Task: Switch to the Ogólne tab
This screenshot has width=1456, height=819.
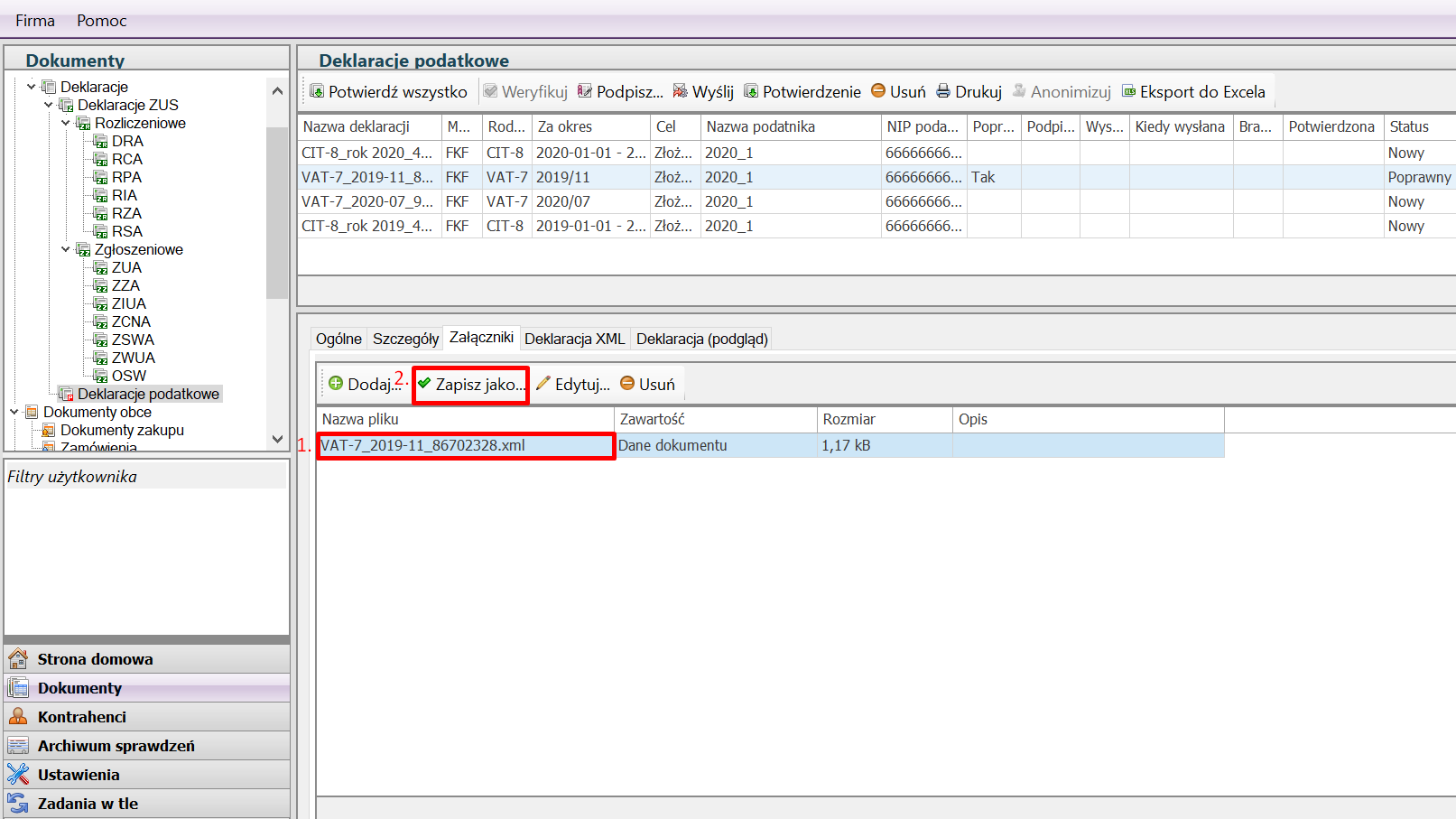Action: pos(338,339)
